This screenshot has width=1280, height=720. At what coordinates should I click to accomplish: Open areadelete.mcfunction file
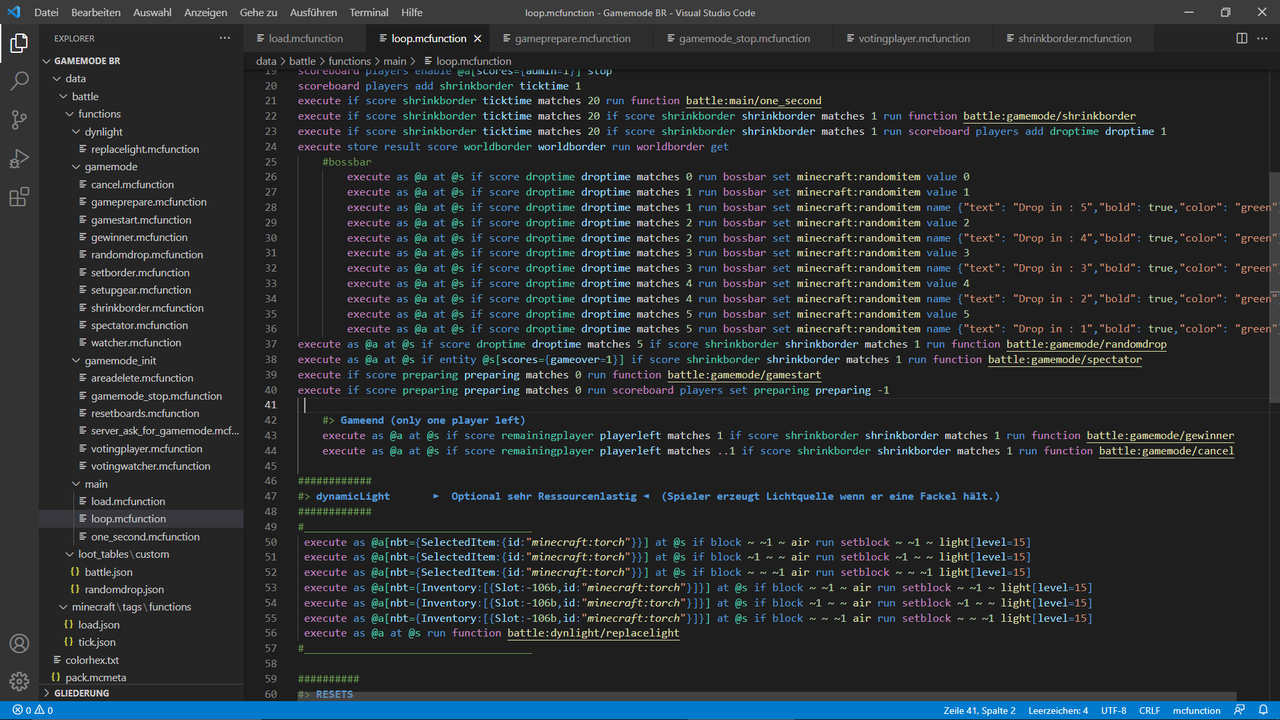point(142,378)
